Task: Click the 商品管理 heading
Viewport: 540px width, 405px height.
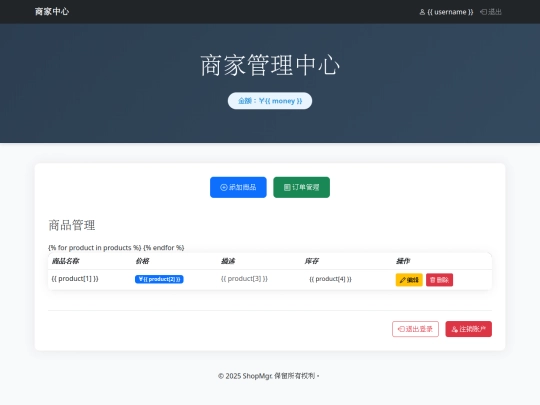Action: (x=72, y=225)
